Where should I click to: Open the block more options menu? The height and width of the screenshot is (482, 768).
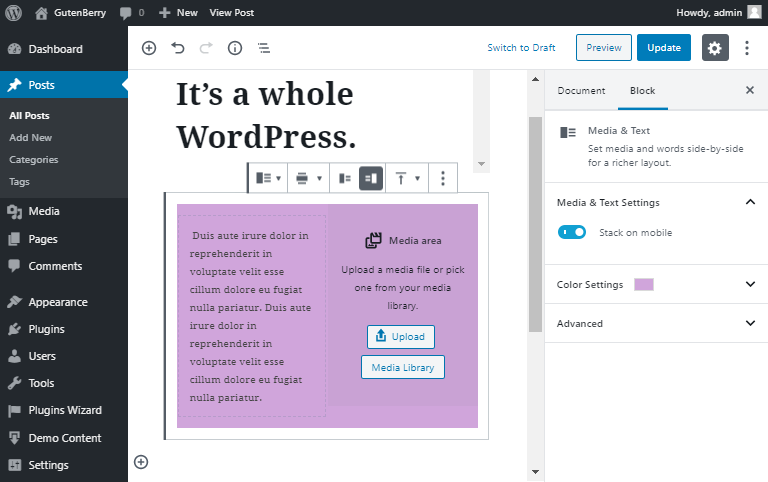(x=443, y=178)
